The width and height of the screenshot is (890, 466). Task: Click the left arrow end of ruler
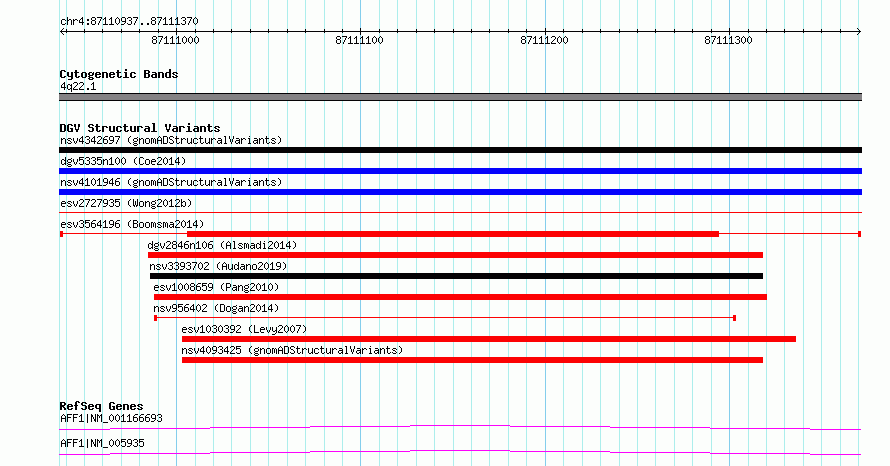(x=62, y=32)
